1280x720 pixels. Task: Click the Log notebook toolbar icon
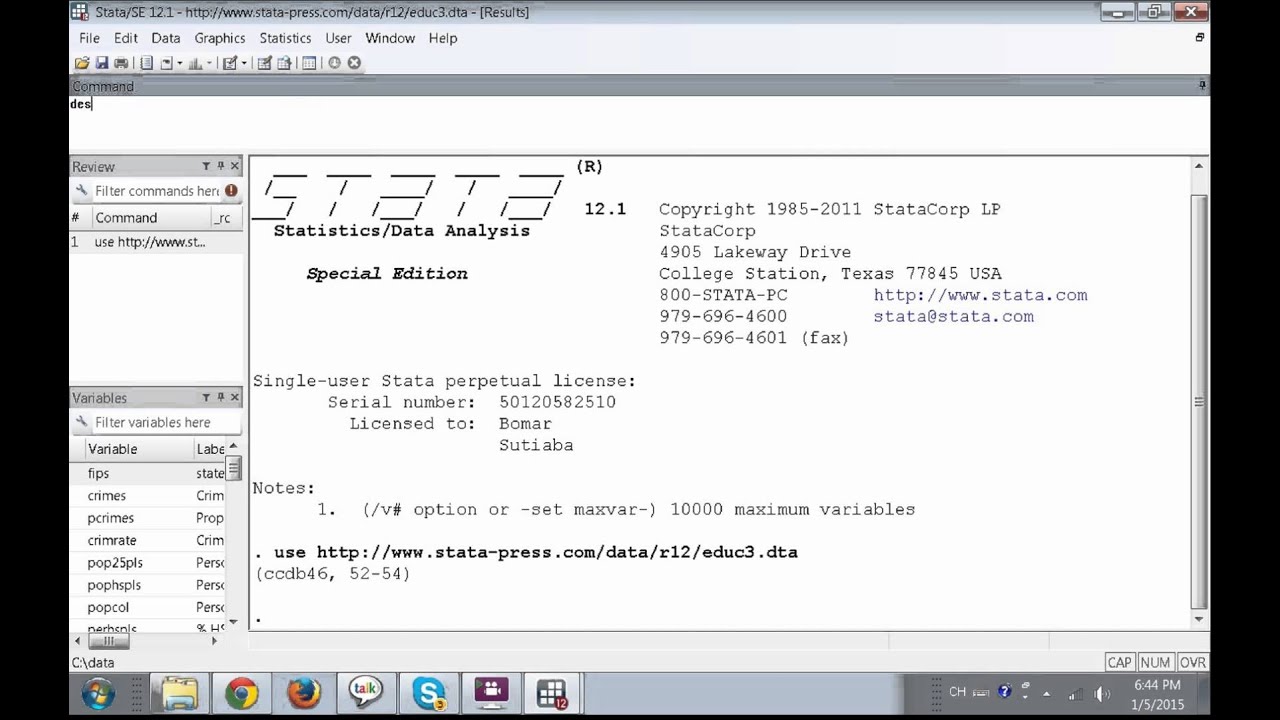tap(146, 63)
